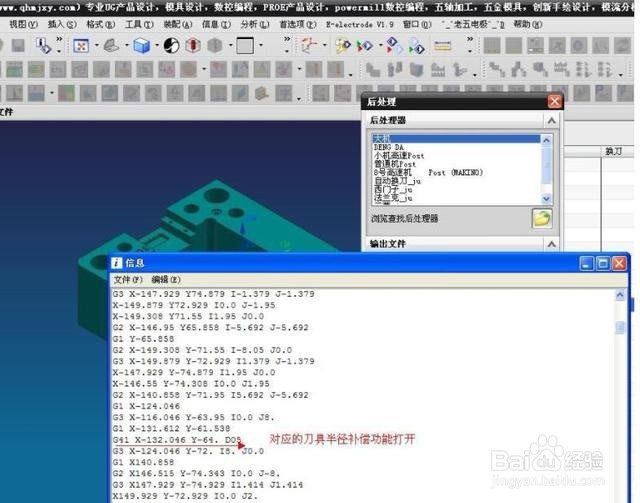This screenshot has height=503, width=640.
Task: Click the yellow folder browse postprocessor icon
Action: (x=542, y=218)
